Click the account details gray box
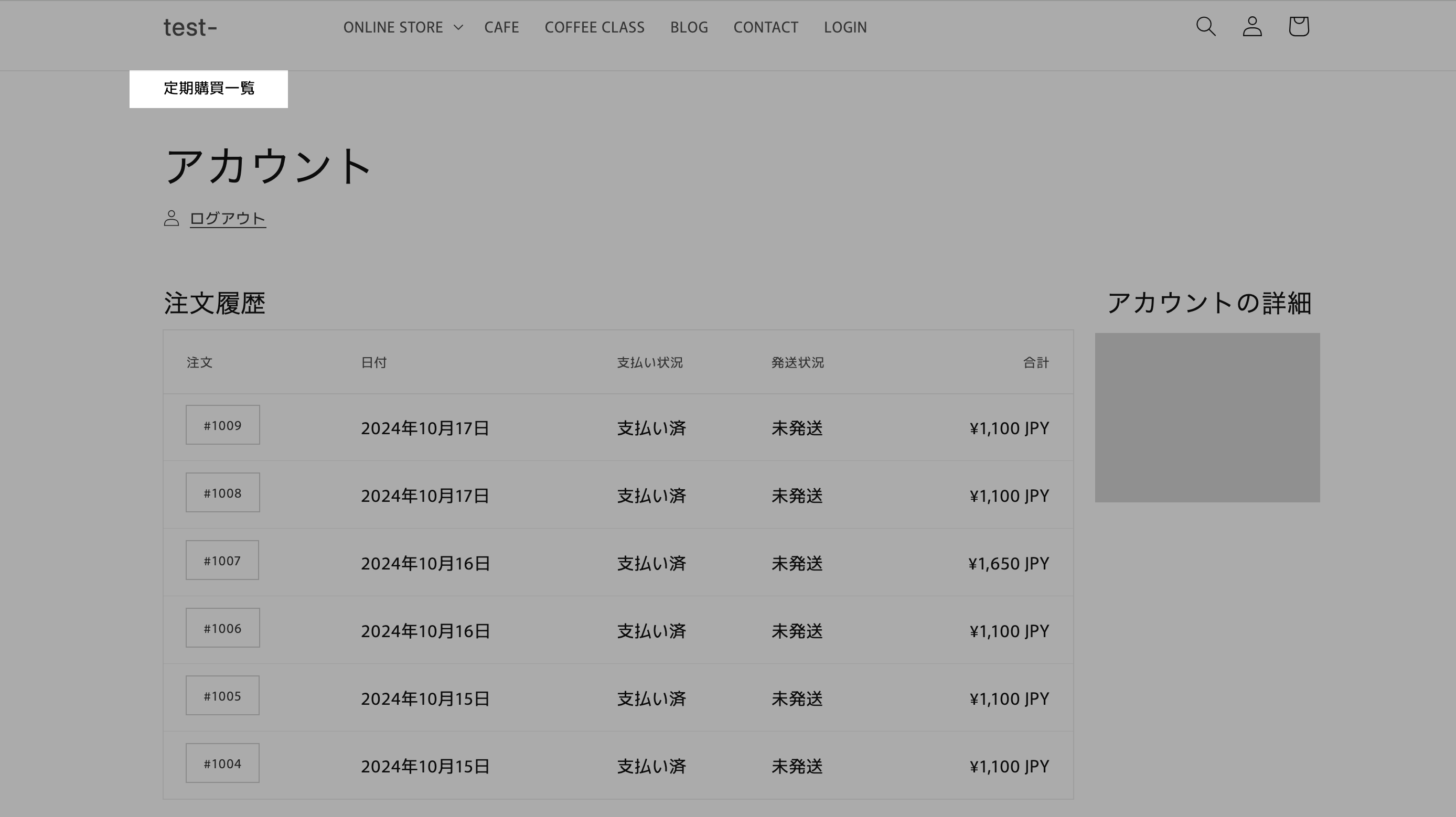This screenshot has height=817, width=1456. [1207, 417]
